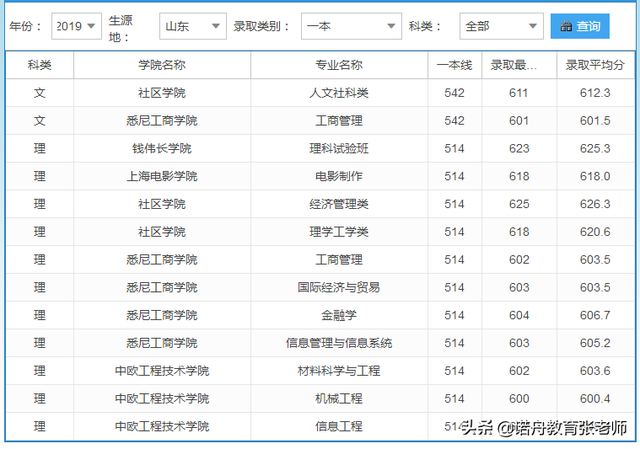The height and width of the screenshot is (449, 640).
Task: Click the average score 625.3
Action: click(x=595, y=149)
